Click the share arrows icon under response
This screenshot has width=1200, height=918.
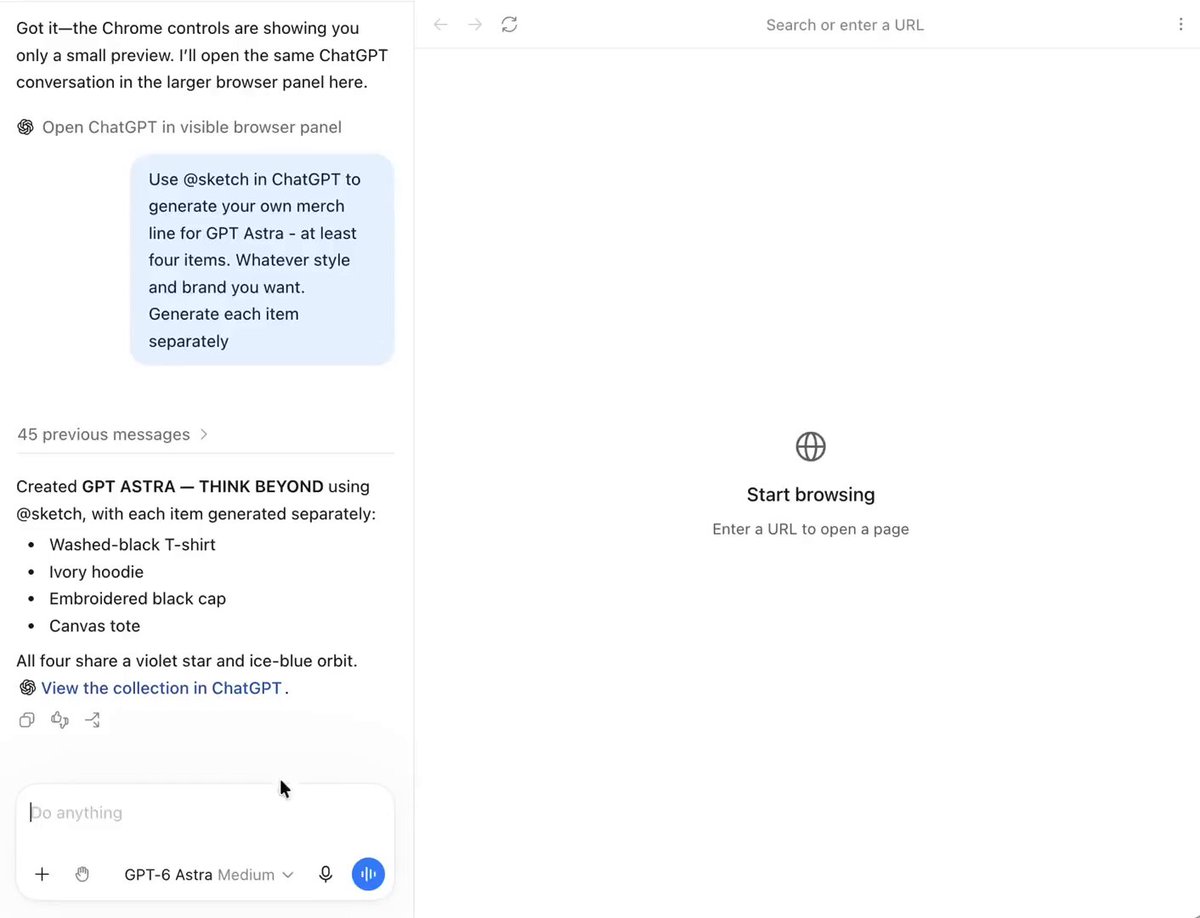click(x=93, y=719)
